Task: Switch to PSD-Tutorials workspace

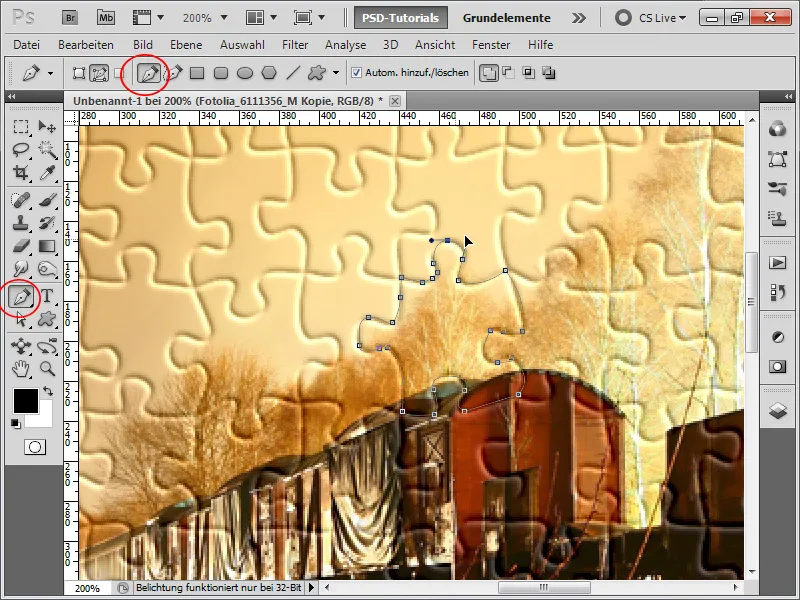Action: click(401, 18)
